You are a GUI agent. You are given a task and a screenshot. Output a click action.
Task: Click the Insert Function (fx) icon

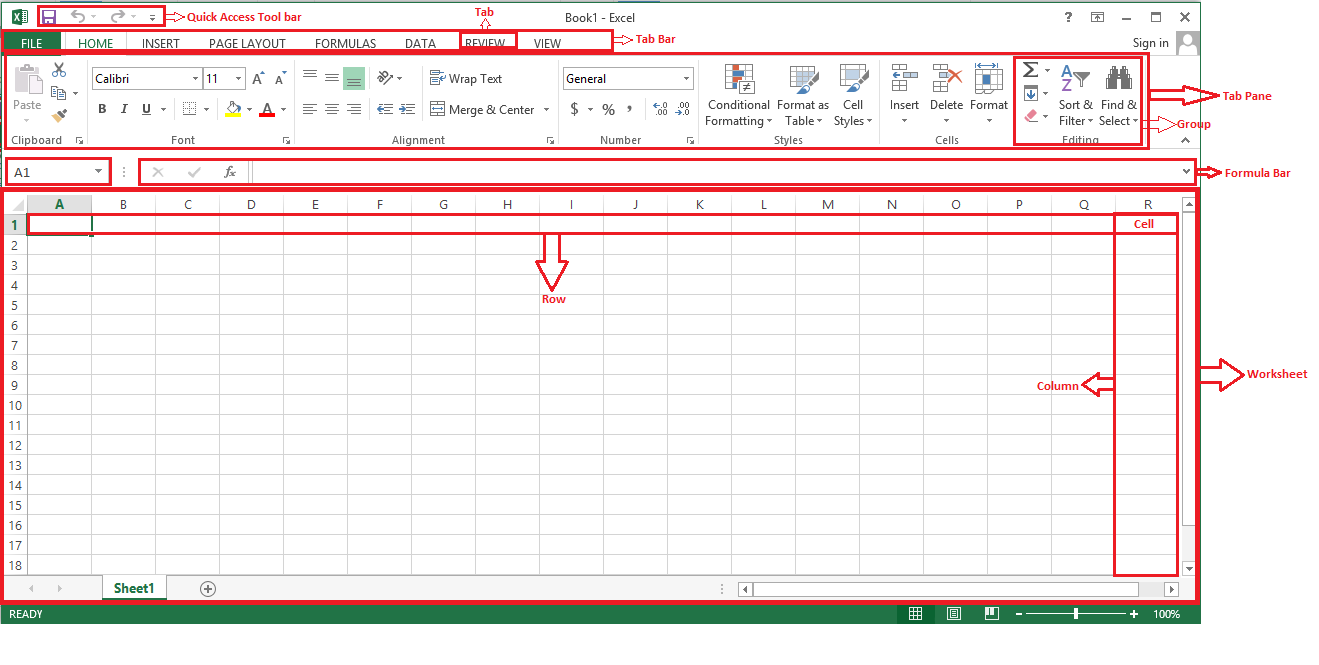pyautogui.click(x=229, y=171)
